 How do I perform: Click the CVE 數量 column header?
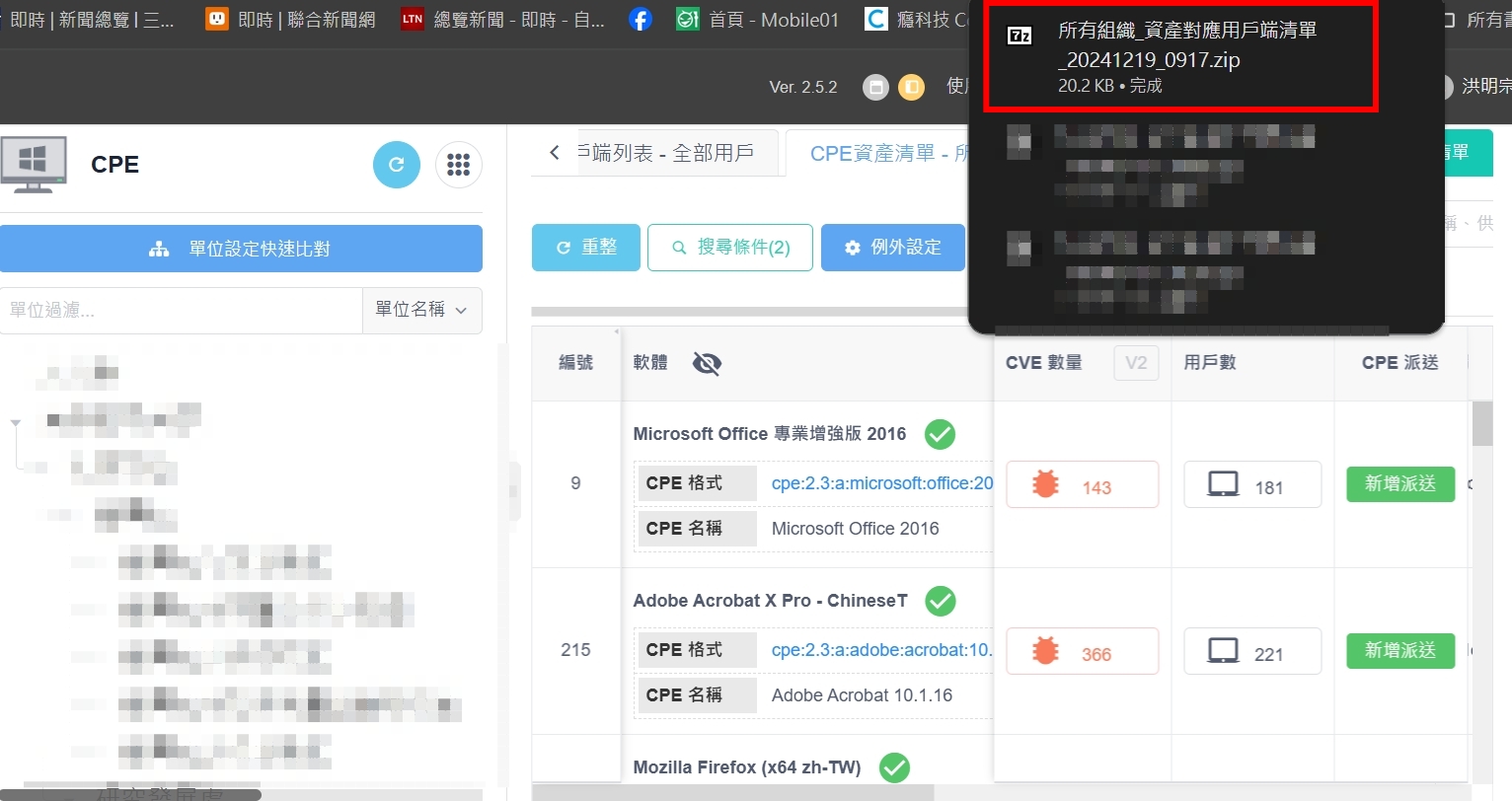1044,363
